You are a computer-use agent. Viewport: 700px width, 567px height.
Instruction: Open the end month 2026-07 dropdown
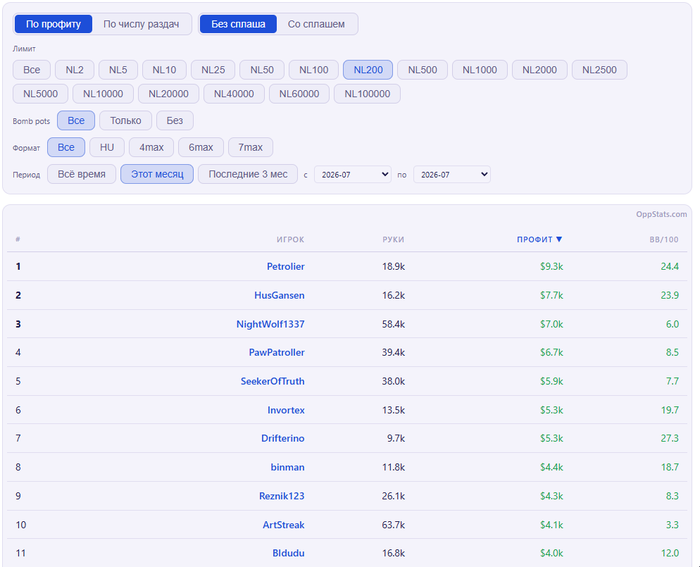pos(452,175)
